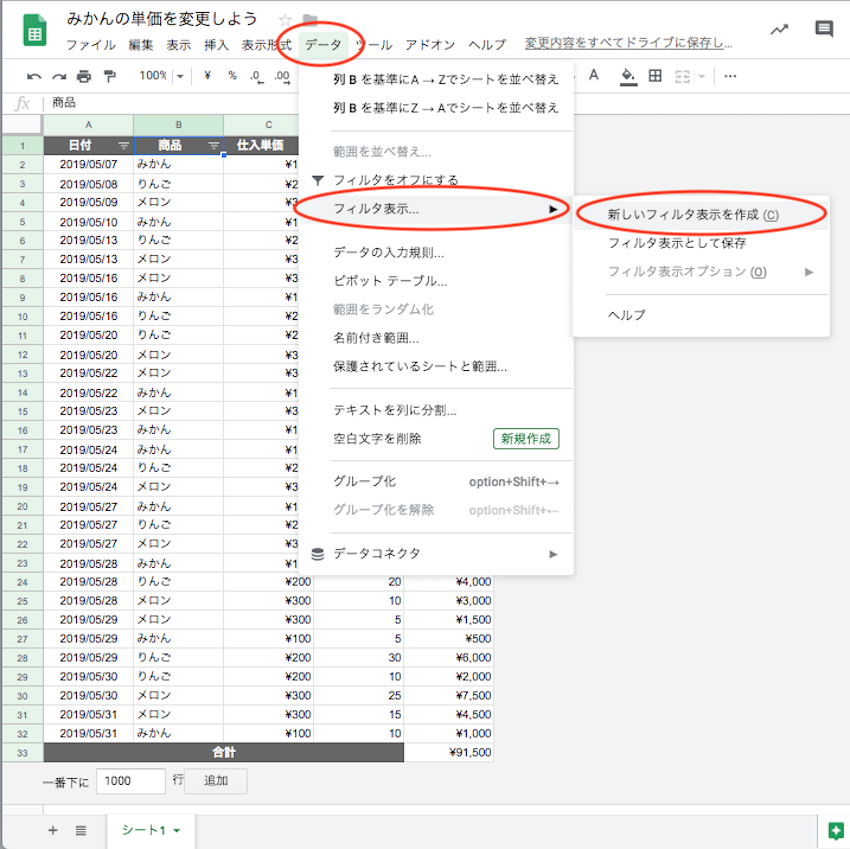Toggle filter button on 商品 column header
Image resolution: width=850 pixels, height=849 pixels.
pyautogui.click(x=213, y=146)
